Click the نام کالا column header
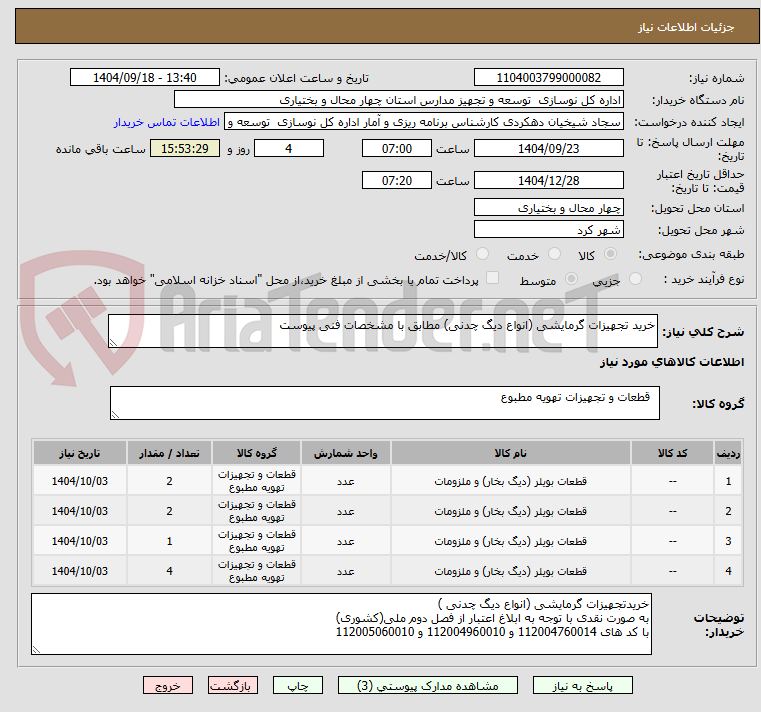Screen dimensions: 761x712 click(x=511, y=453)
